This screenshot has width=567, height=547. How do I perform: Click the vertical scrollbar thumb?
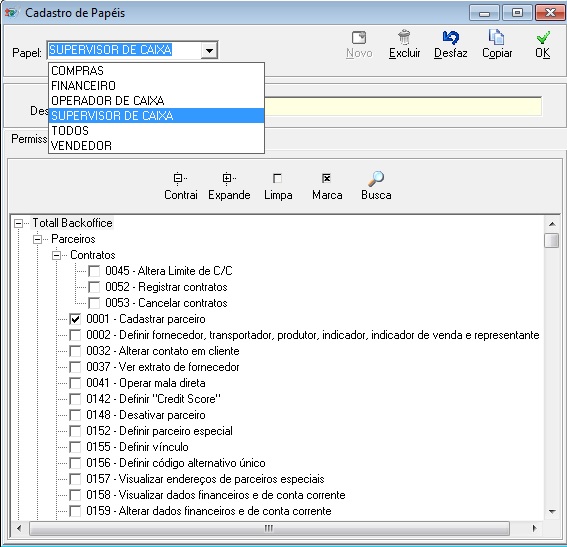[551, 240]
